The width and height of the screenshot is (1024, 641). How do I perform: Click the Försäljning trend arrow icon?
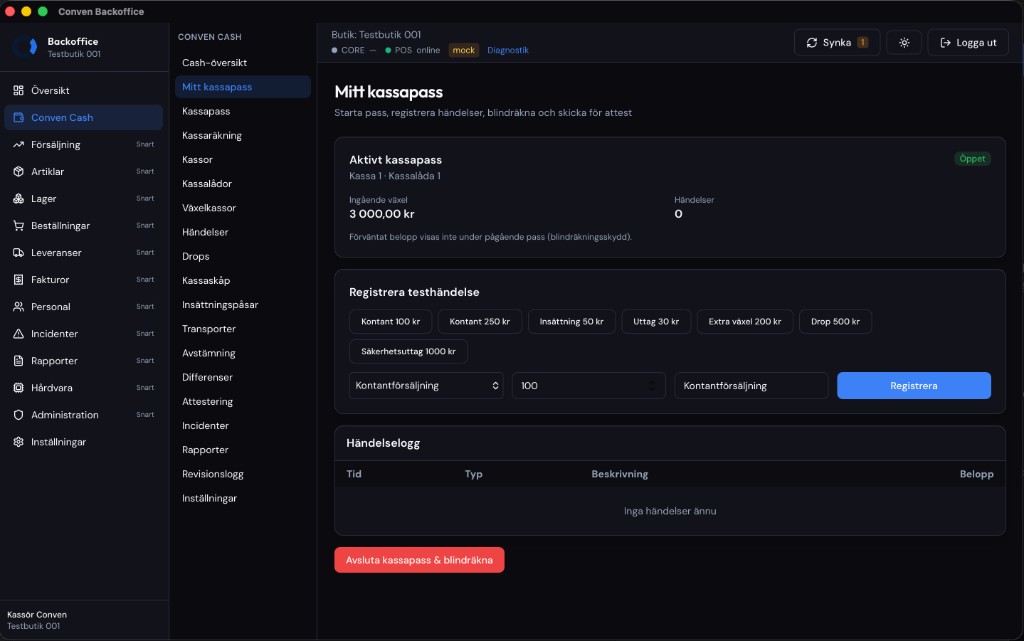click(x=18, y=145)
